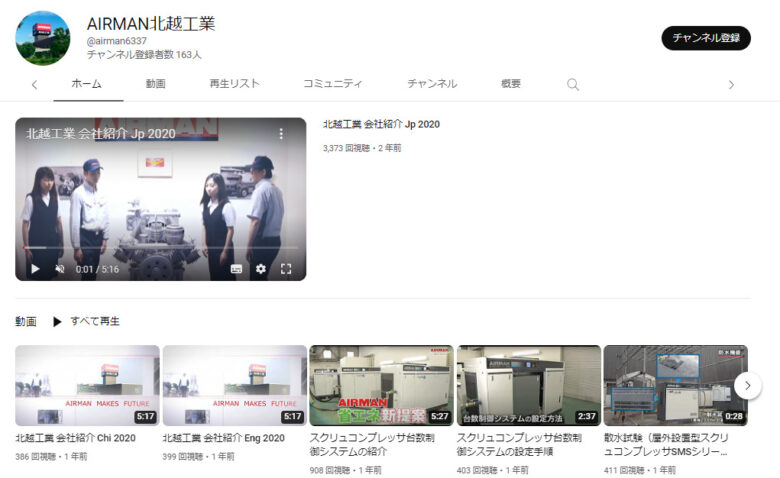Screen dimensions: 780x478
Task: Seek on the featured video progress bar
Action: pyautogui.click(x=160, y=247)
